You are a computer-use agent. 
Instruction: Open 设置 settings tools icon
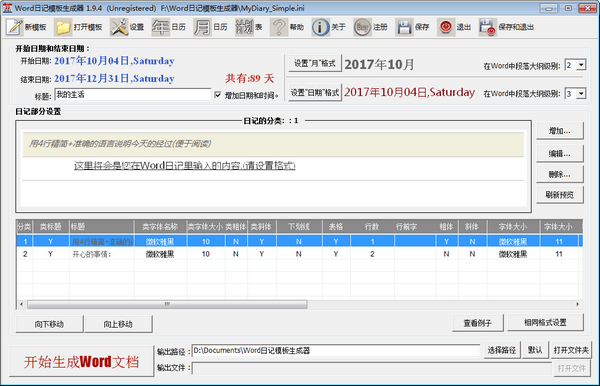[119, 27]
